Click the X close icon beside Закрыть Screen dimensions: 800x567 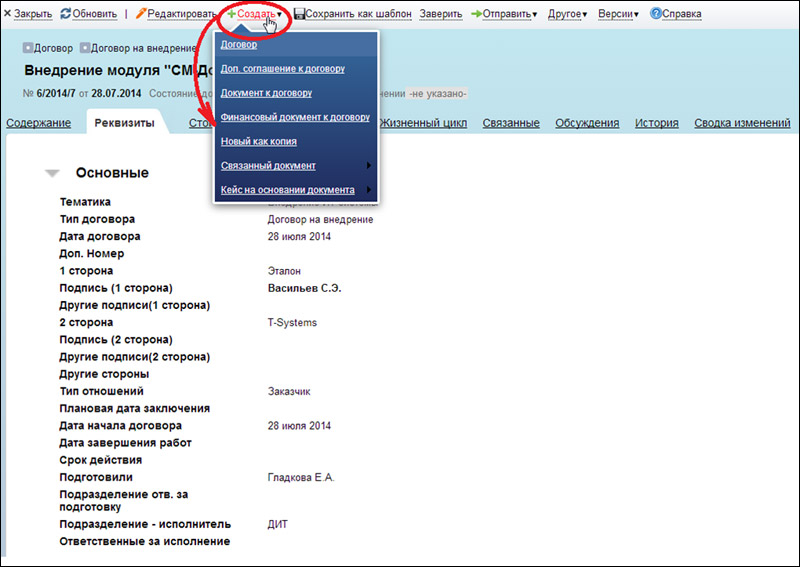pos(7,14)
